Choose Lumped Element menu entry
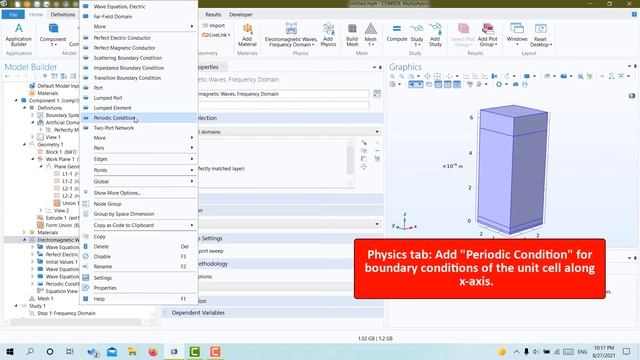This screenshot has height=360, width=640. point(139,108)
